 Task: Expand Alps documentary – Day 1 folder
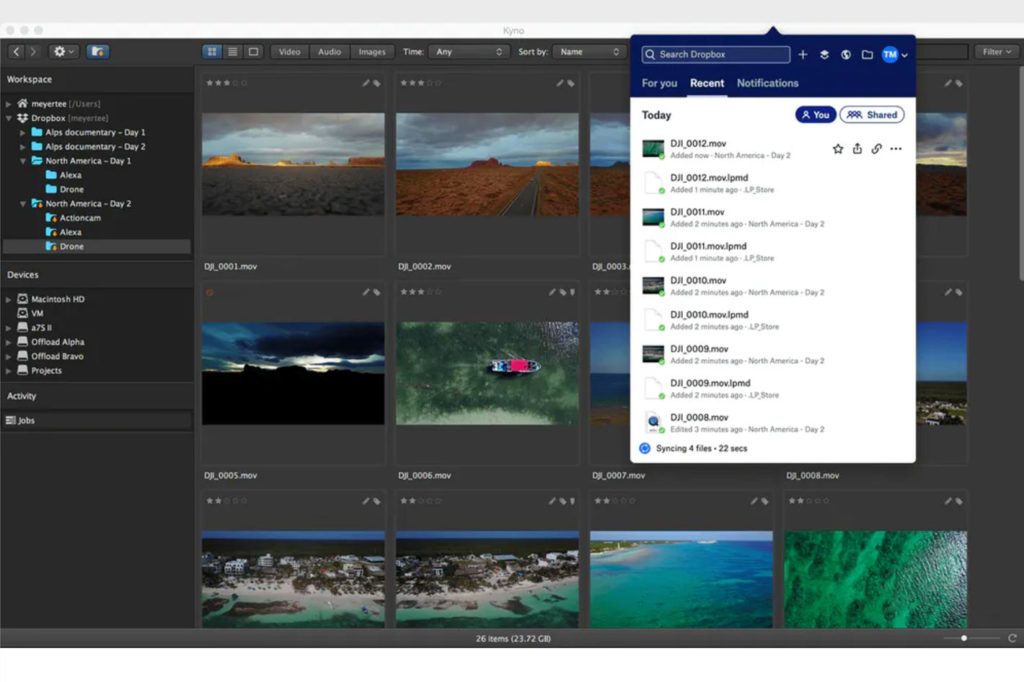click(23, 133)
